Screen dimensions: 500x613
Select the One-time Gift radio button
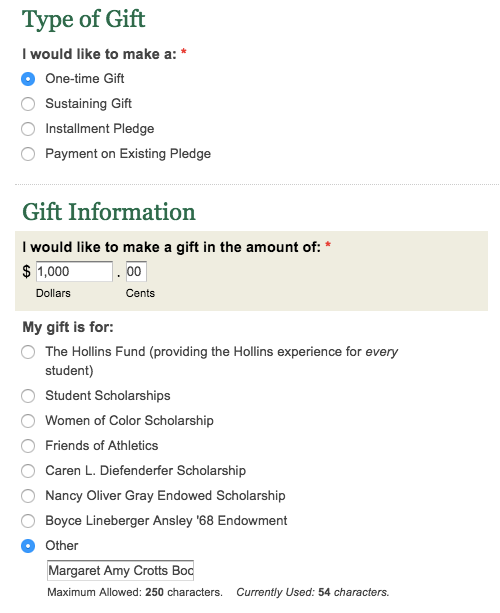pyautogui.click(x=28, y=79)
